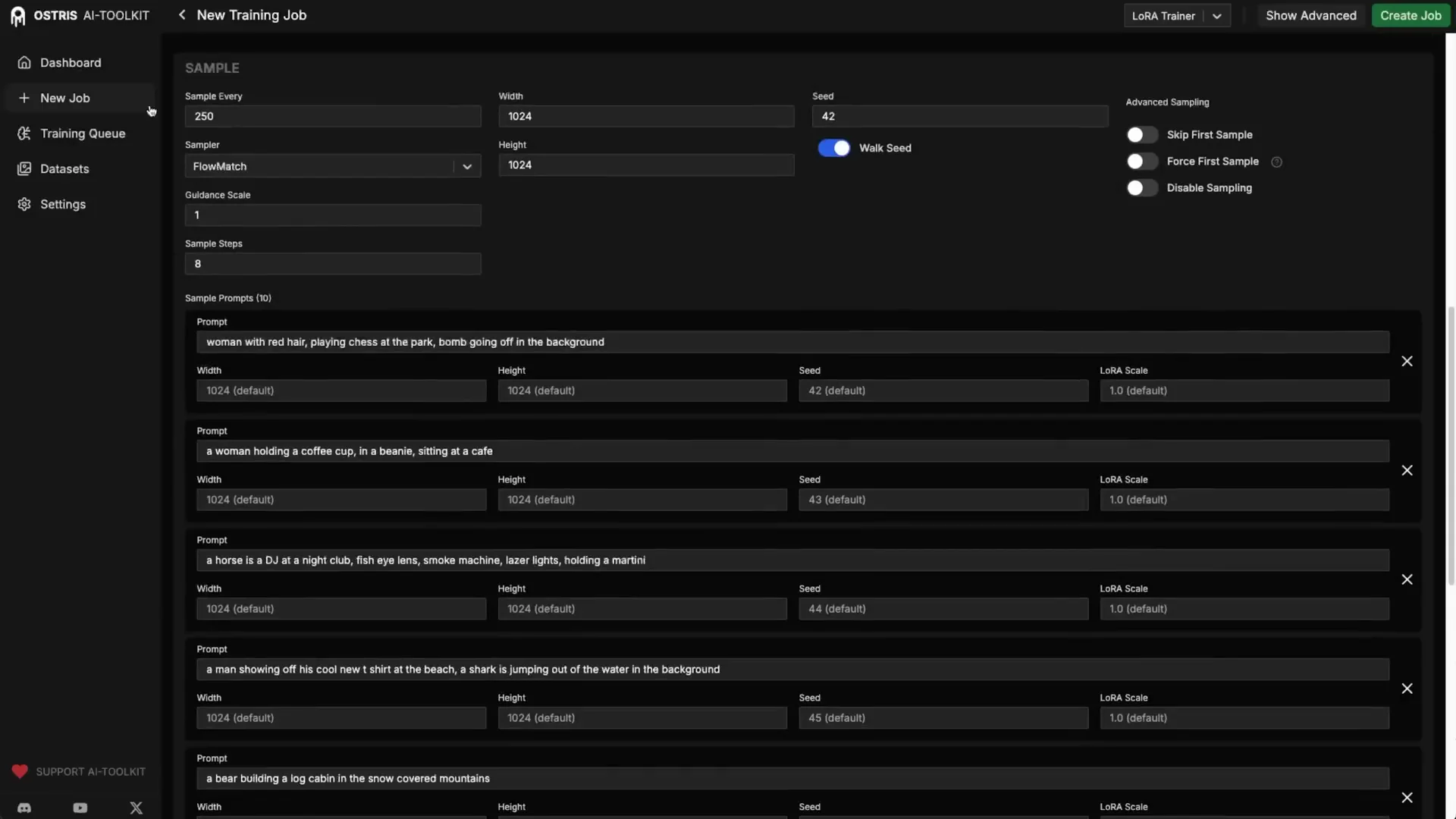Open the Discord community link

(24, 807)
